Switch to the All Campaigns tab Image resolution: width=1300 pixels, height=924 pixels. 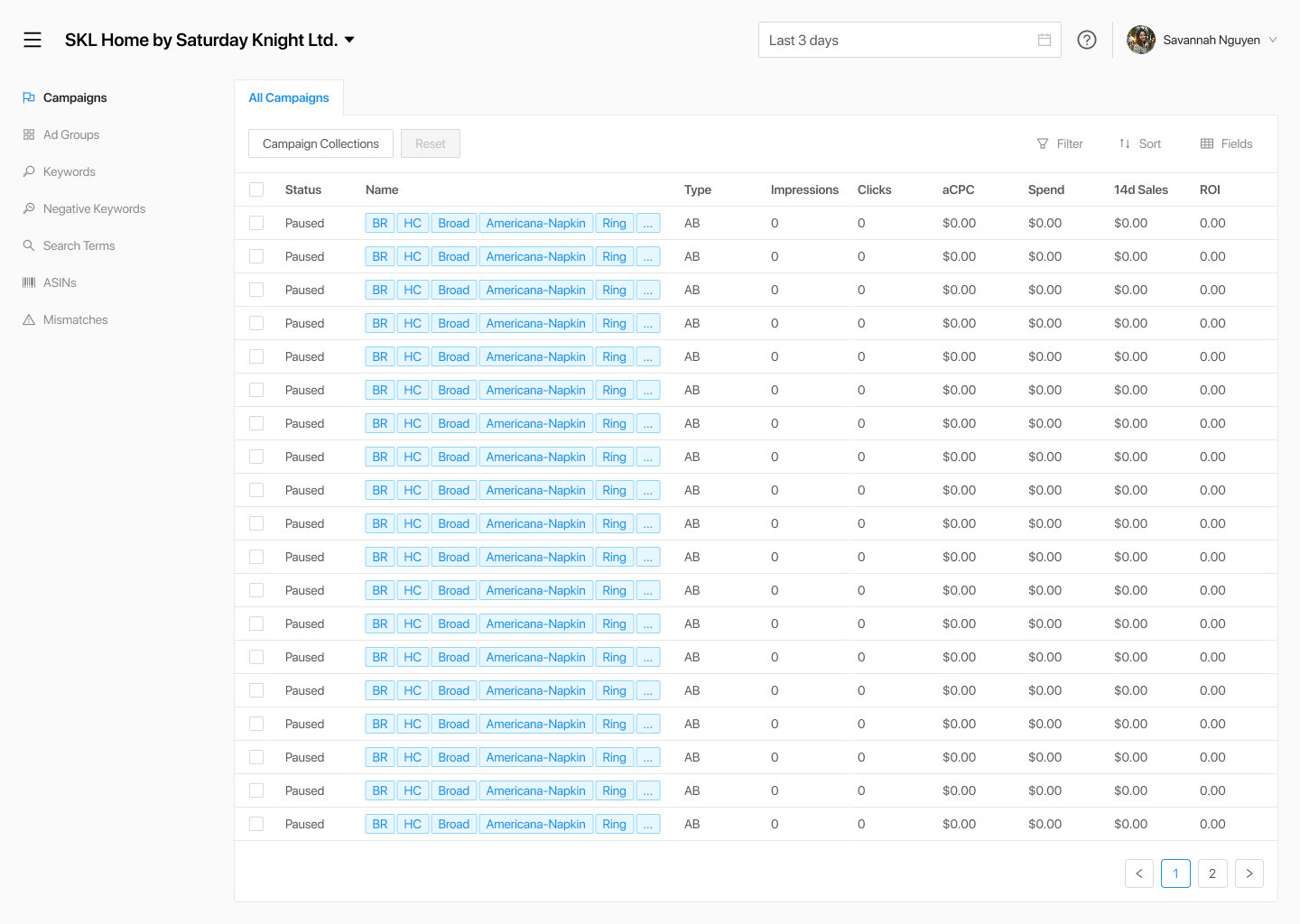tap(289, 97)
